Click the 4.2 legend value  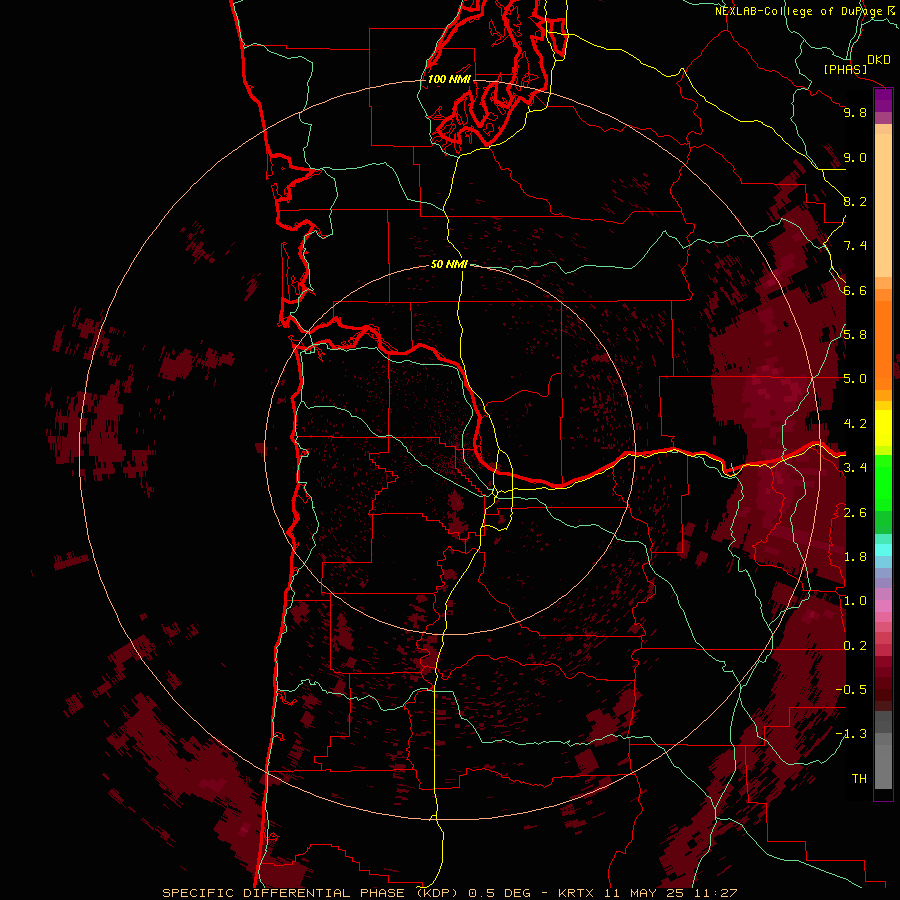pyautogui.click(x=855, y=424)
